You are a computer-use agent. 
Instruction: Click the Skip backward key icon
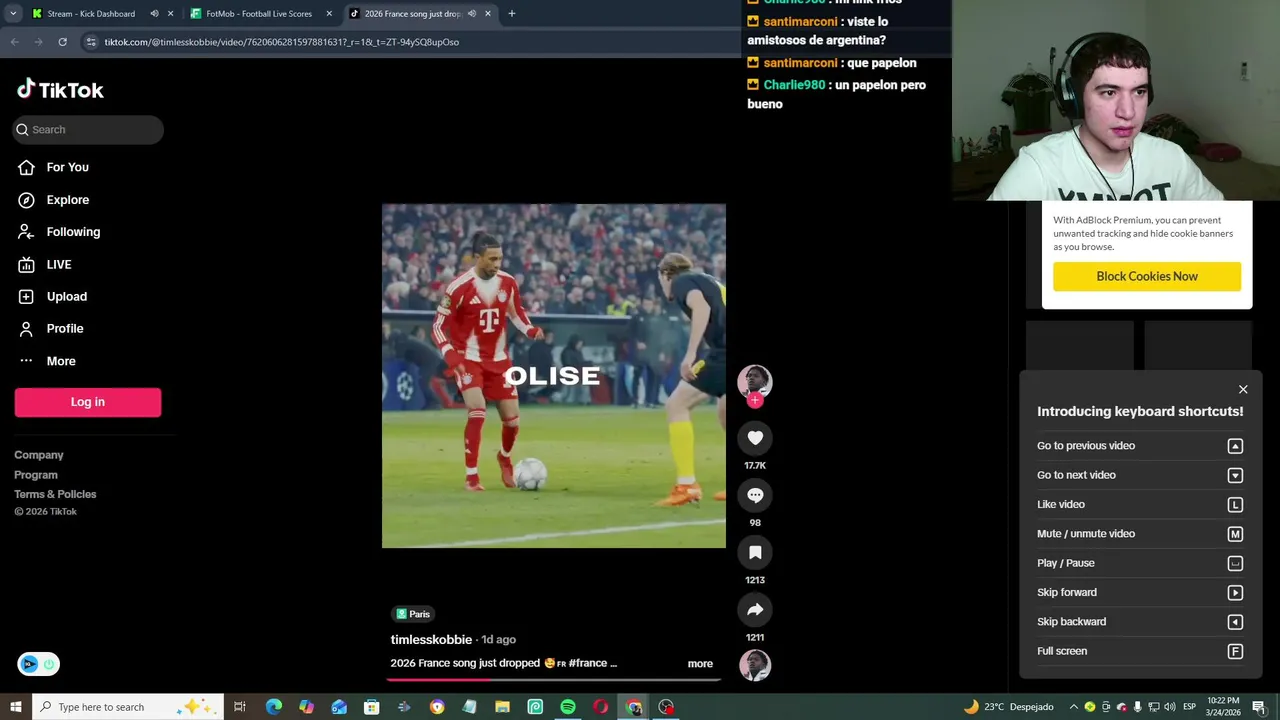(x=1235, y=622)
